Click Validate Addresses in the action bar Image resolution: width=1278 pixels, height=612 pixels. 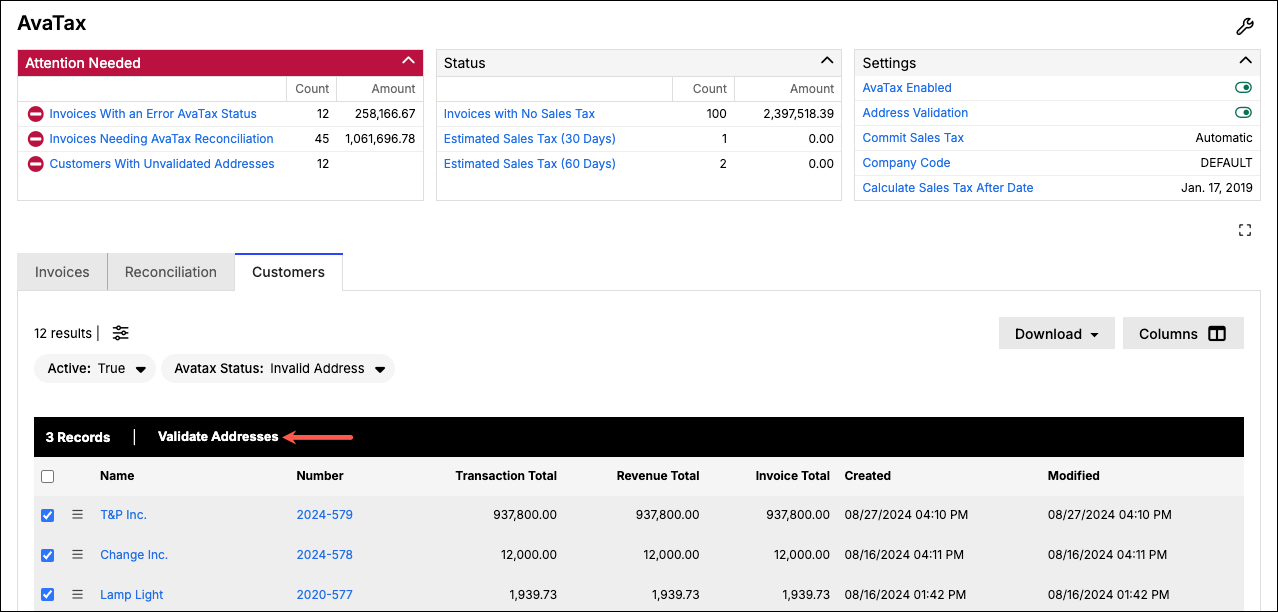click(x=218, y=437)
